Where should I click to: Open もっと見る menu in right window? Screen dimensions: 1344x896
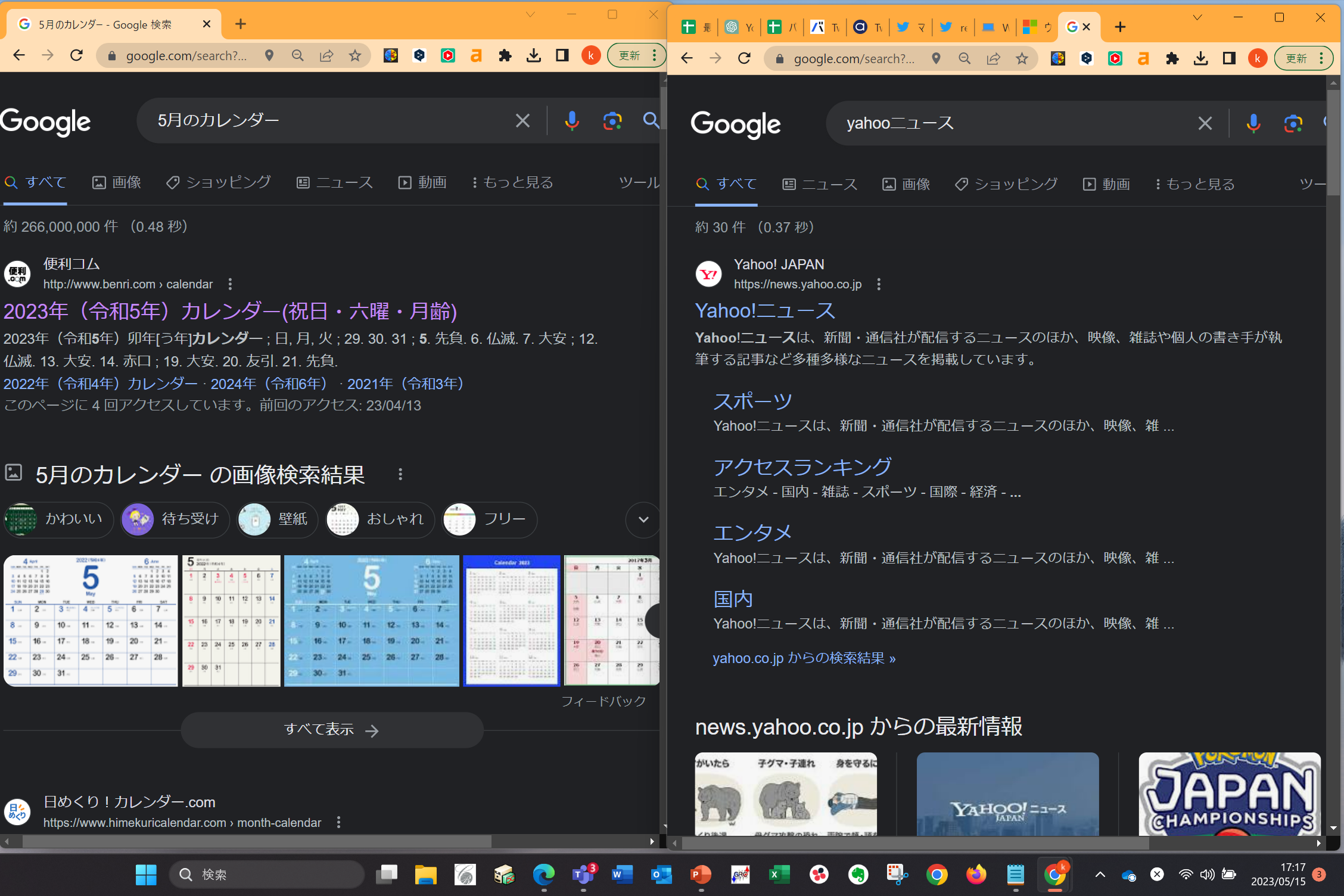(1195, 184)
